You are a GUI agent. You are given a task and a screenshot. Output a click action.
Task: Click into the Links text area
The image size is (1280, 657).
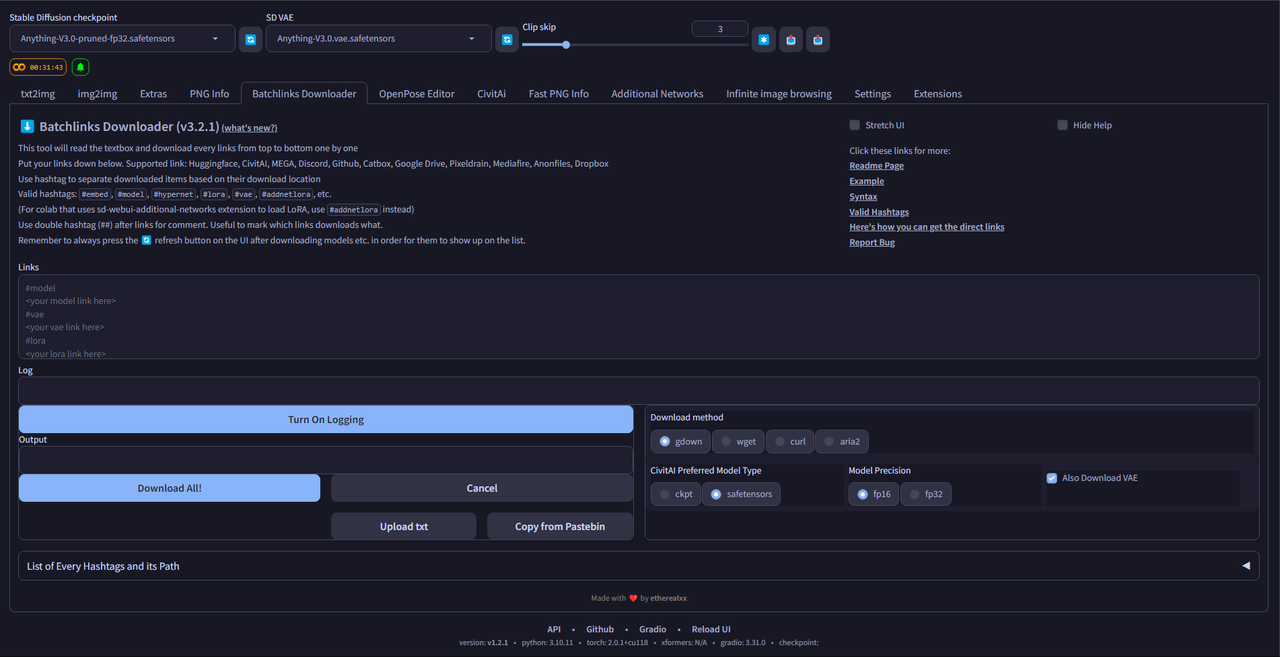[639, 317]
